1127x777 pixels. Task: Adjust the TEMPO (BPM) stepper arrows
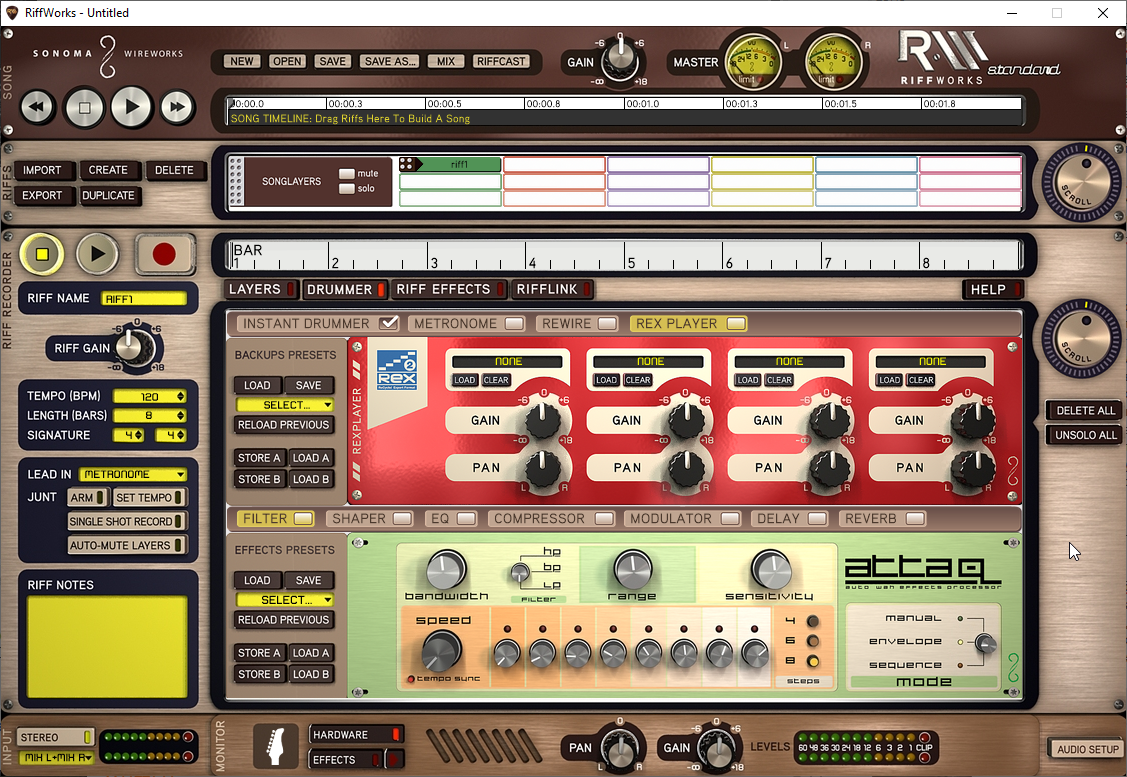[x=180, y=396]
